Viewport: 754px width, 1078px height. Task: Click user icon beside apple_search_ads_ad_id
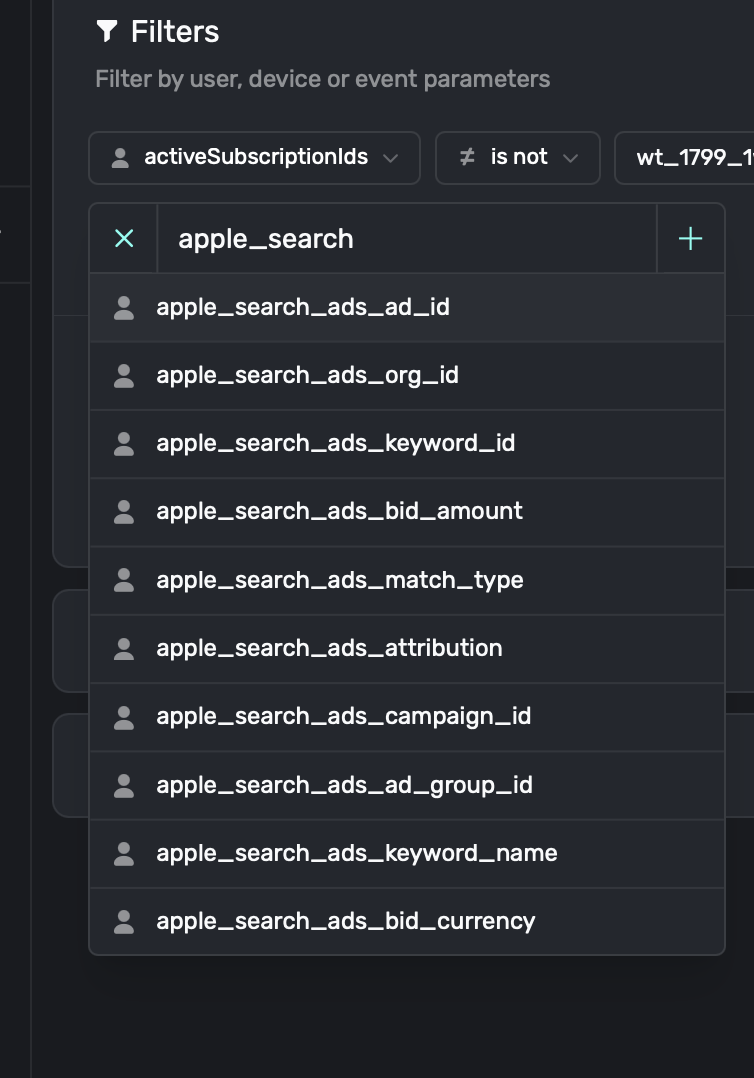(x=124, y=308)
